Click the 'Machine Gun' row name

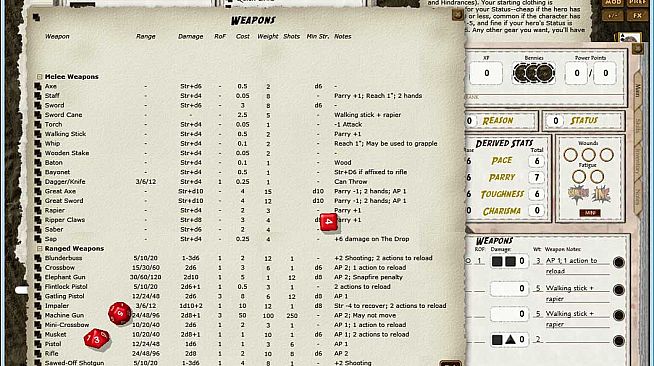64,316
